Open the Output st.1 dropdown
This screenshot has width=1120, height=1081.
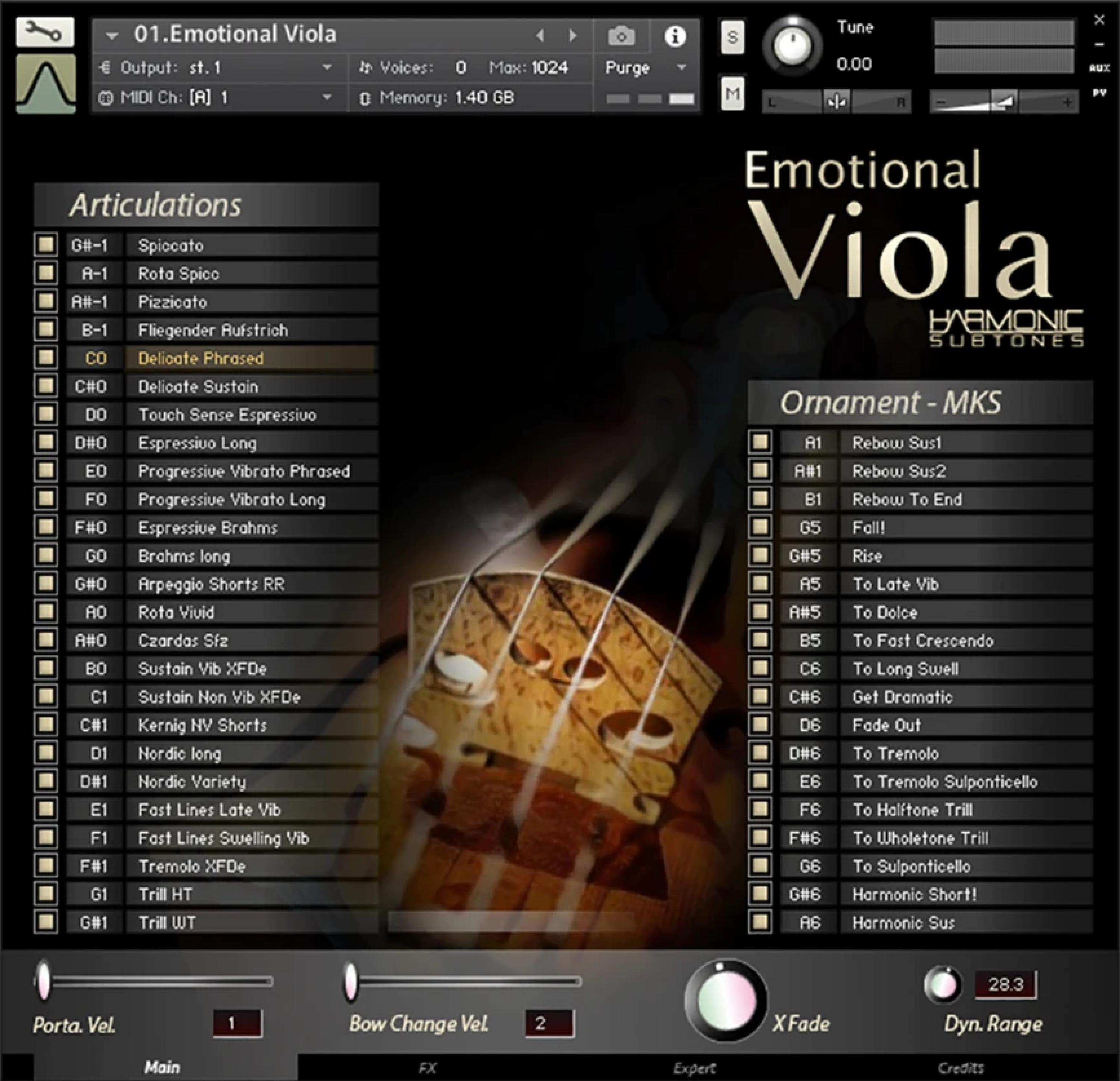tap(257, 68)
